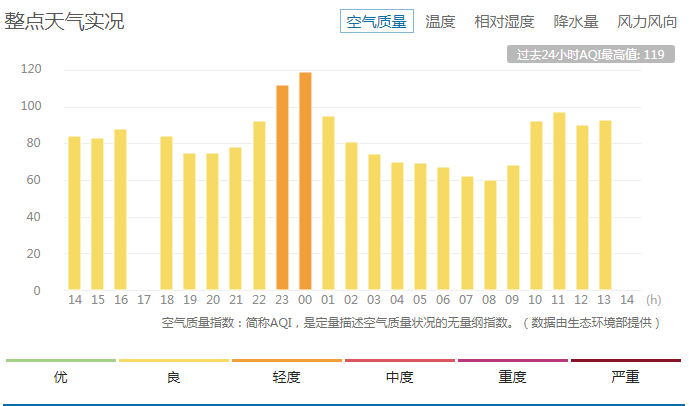Click the bar for hour 01

[x=328, y=203]
